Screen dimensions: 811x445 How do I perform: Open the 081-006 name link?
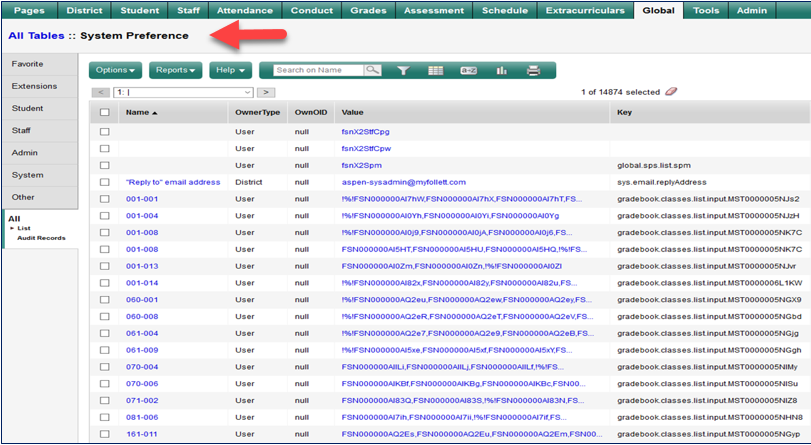pos(142,417)
